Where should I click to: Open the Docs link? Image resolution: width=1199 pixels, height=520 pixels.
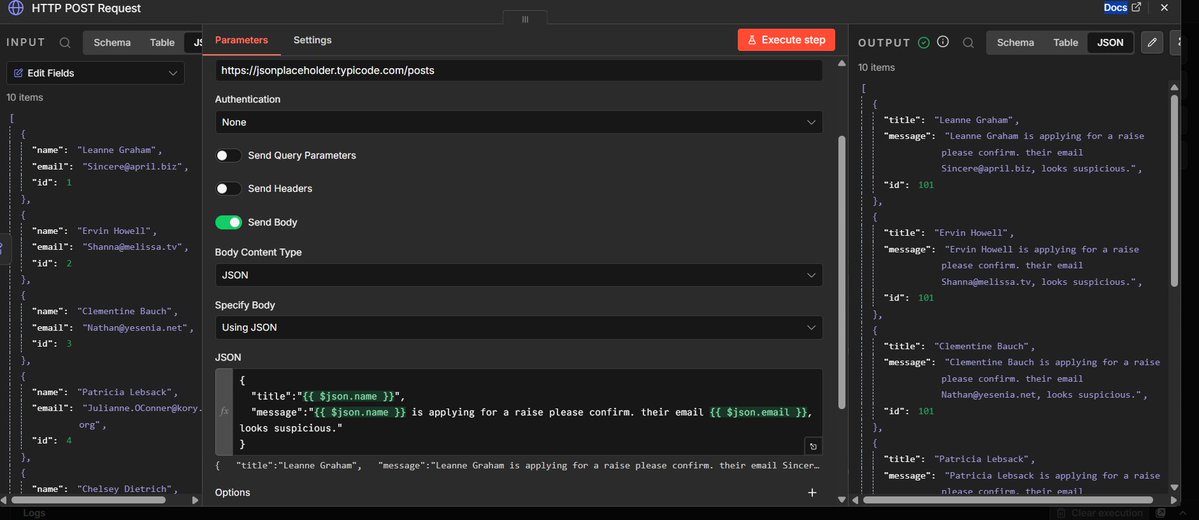click(1116, 8)
